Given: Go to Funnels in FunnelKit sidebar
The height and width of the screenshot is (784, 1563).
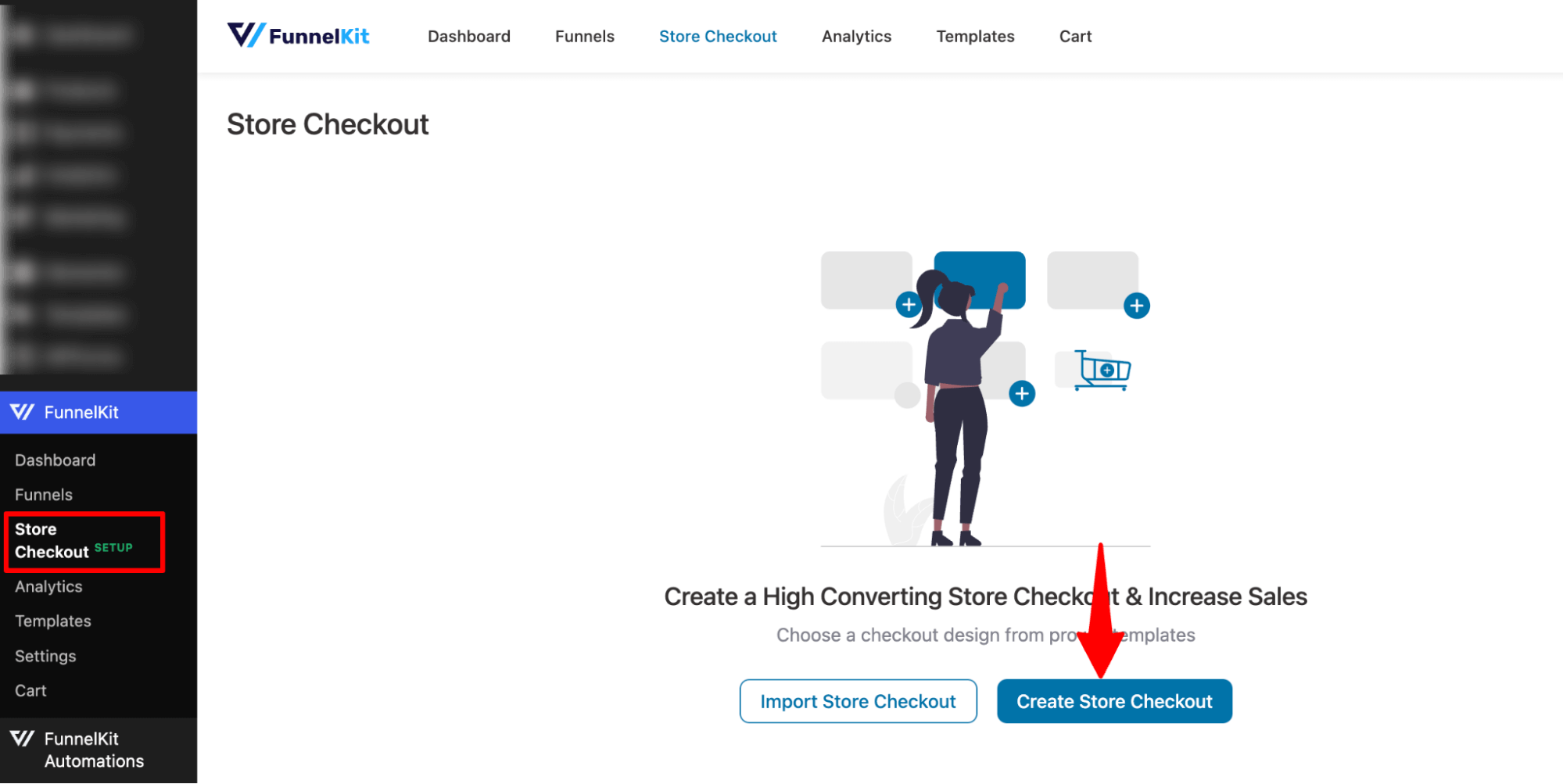Looking at the screenshot, I should pyautogui.click(x=43, y=495).
